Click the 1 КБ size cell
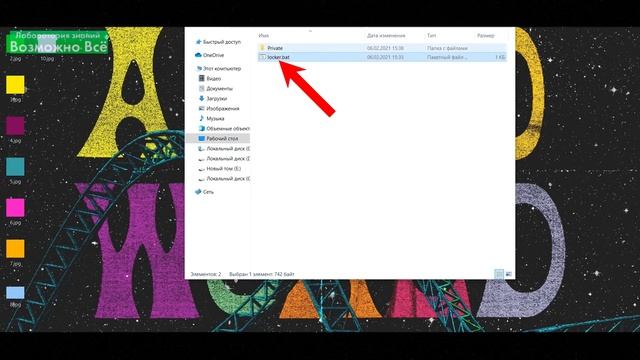 click(x=500, y=58)
